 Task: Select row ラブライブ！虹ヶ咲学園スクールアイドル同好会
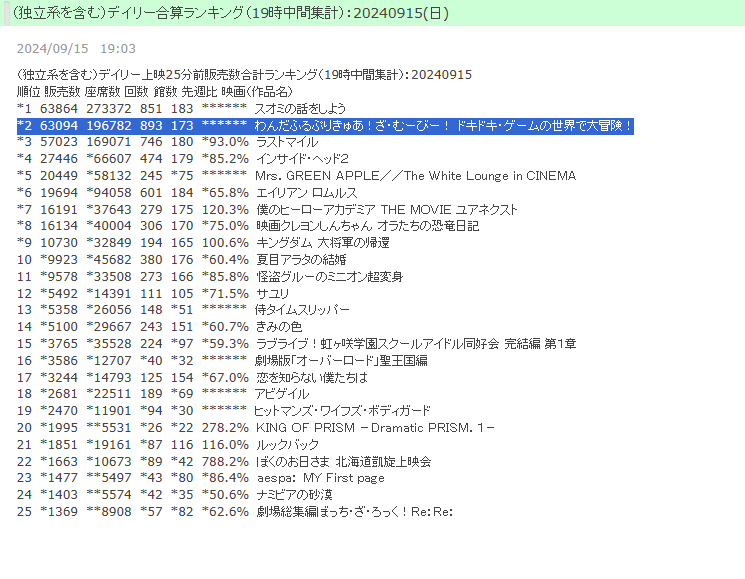(x=296, y=344)
